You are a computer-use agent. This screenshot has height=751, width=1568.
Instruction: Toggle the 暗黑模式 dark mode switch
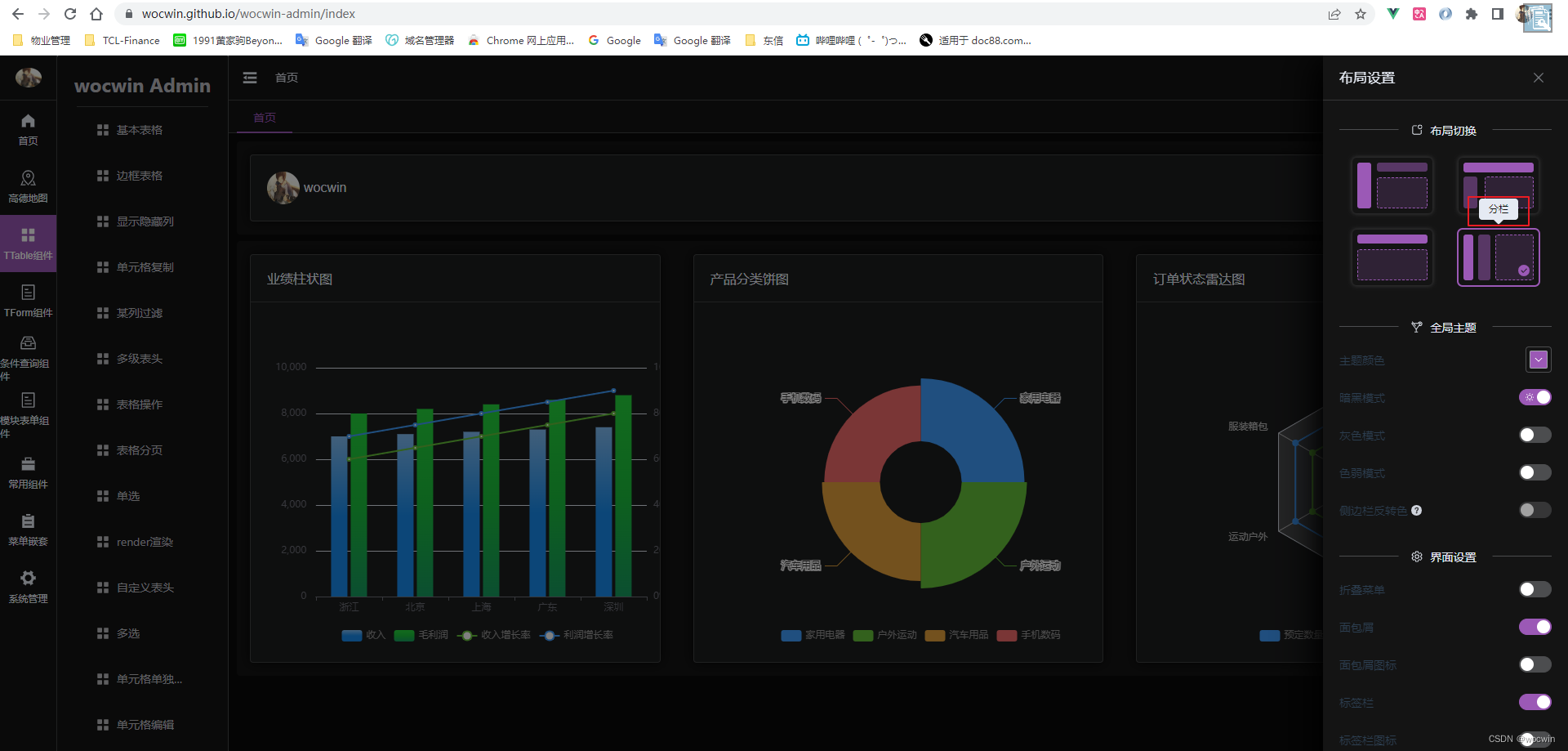click(x=1535, y=397)
